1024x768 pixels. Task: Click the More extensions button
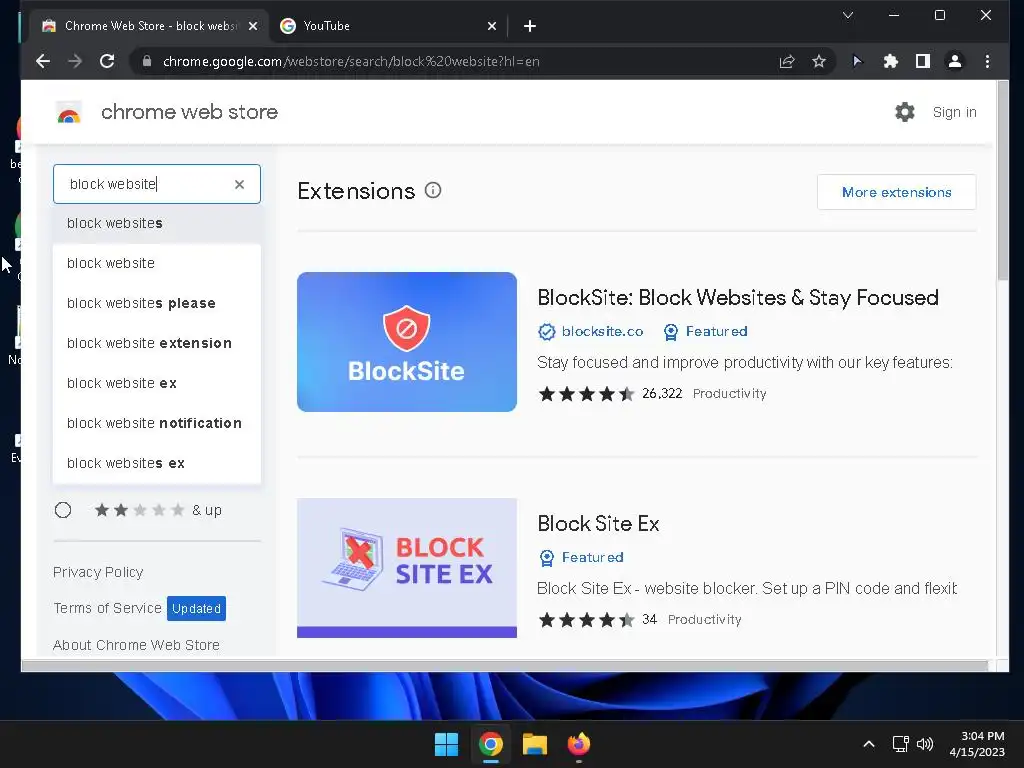[896, 192]
